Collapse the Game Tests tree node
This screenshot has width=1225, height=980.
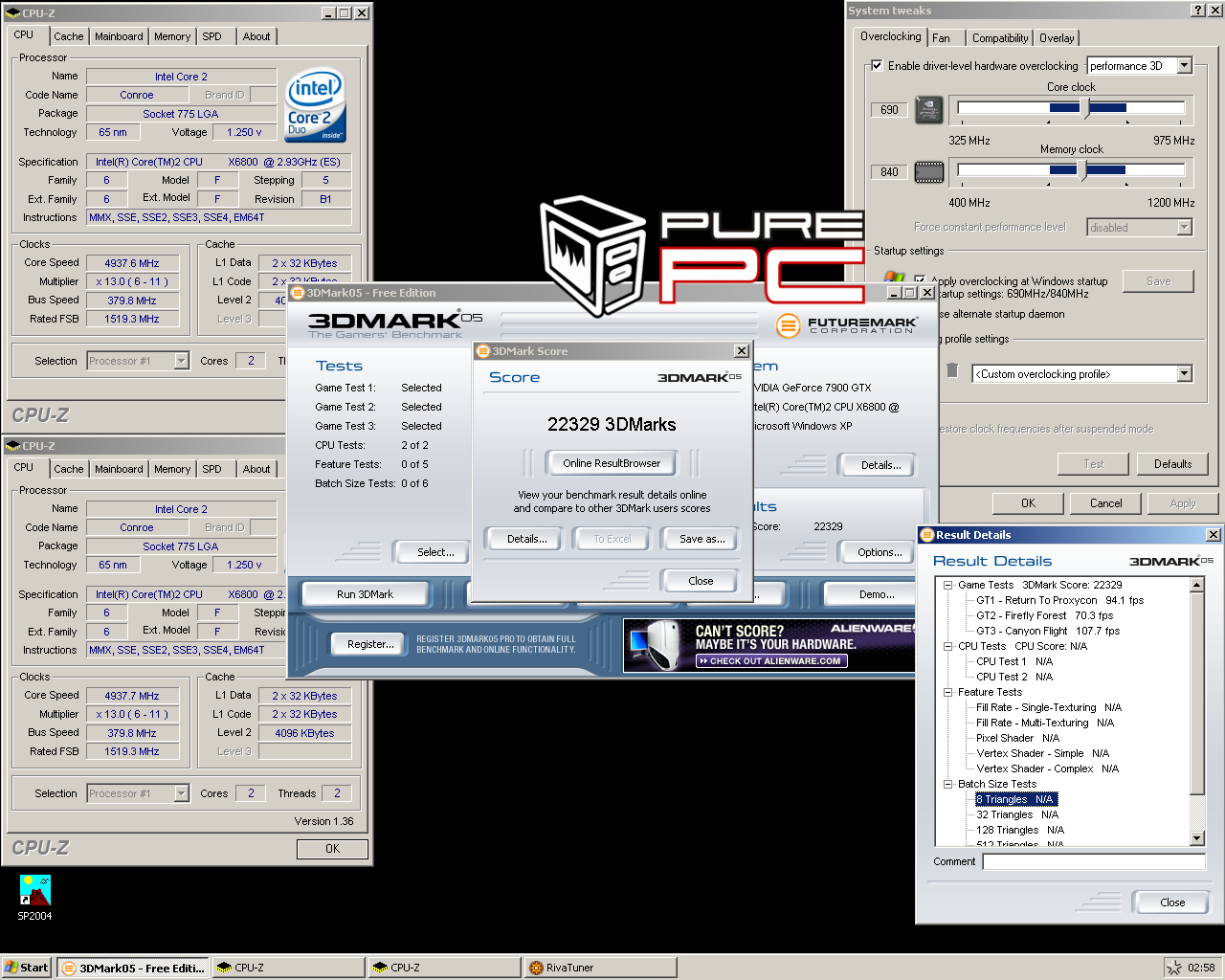click(x=947, y=585)
